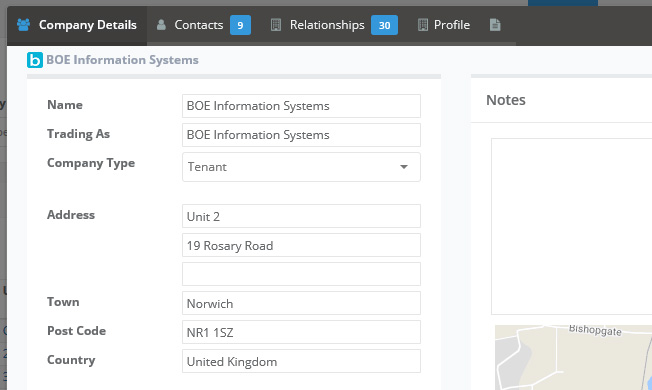
Task: Click the 'Company Type' field label
Action: click(x=91, y=163)
